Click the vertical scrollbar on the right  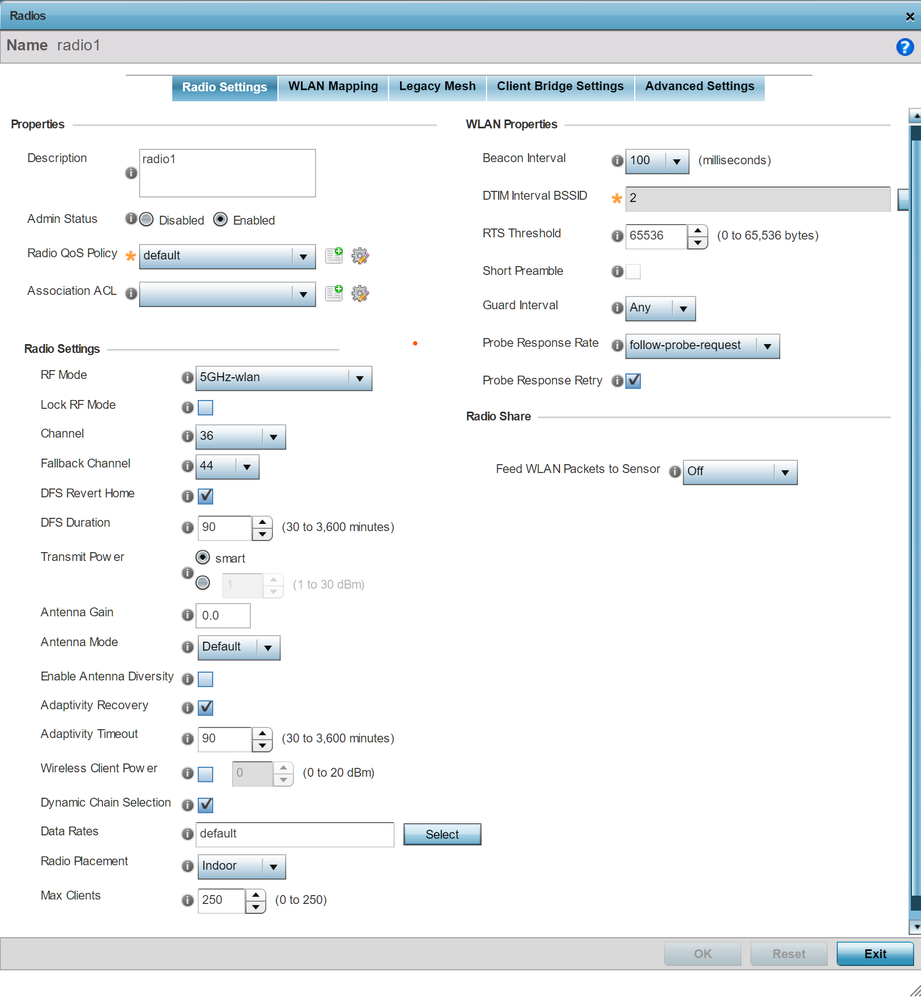click(x=914, y=500)
